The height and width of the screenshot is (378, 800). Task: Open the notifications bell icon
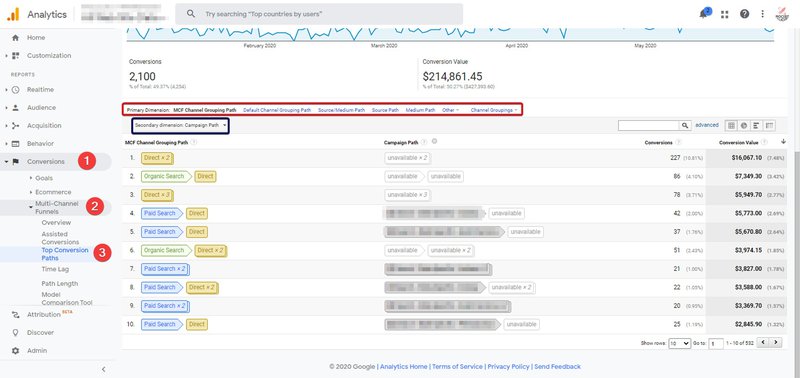[x=705, y=13]
